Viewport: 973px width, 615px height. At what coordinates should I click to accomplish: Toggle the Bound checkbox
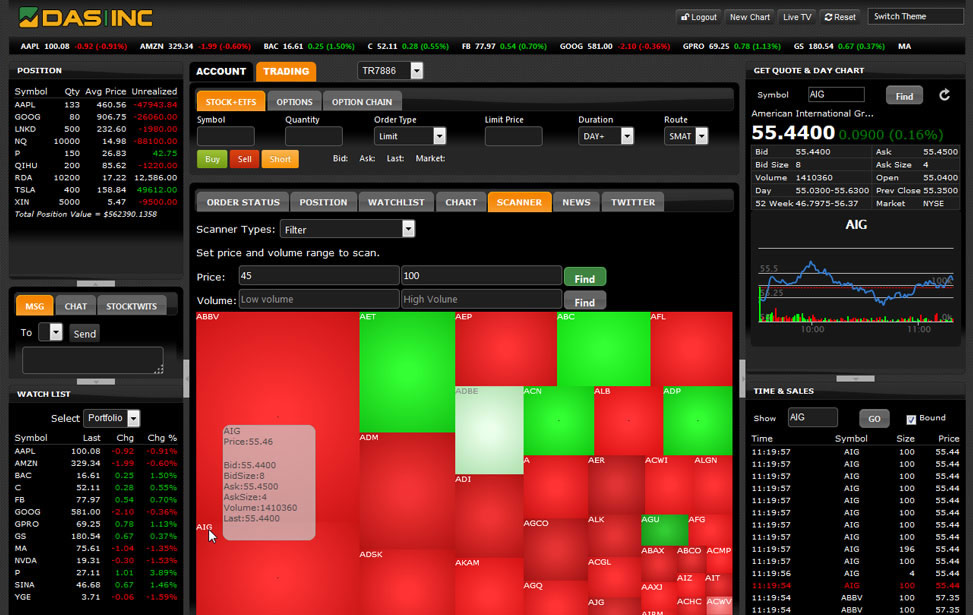[911, 420]
